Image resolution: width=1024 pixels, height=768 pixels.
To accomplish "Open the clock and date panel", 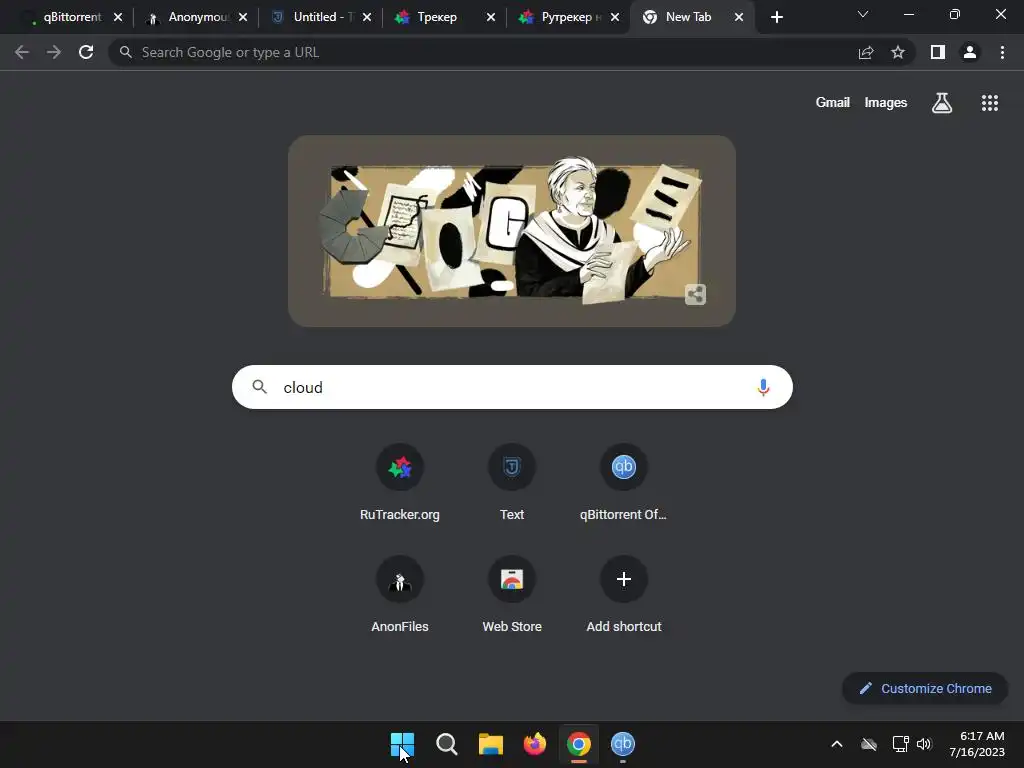I will [x=977, y=744].
